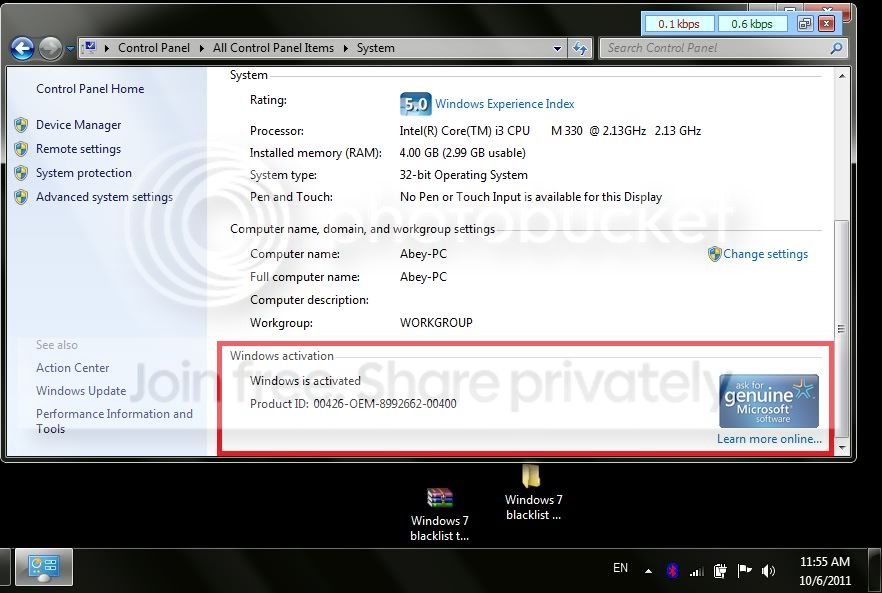Click the search magnifier icon
The height and width of the screenshot is (593, 882).
click(x=836, y=48)
